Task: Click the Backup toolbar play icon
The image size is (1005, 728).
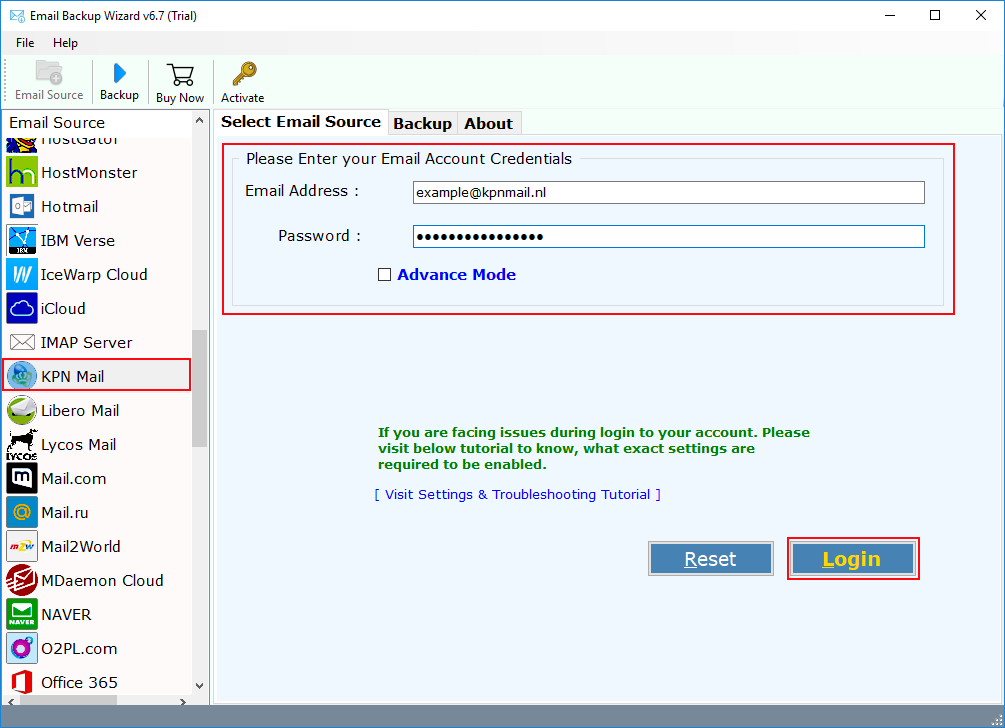Action: 119,73
